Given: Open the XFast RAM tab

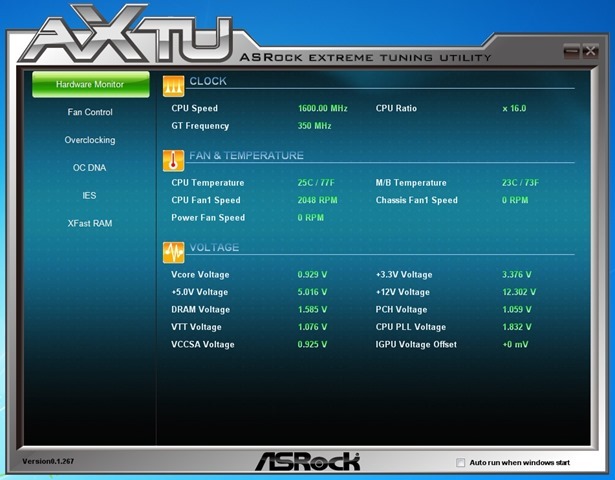Looking at the screenshot, I should pos(90,224).
